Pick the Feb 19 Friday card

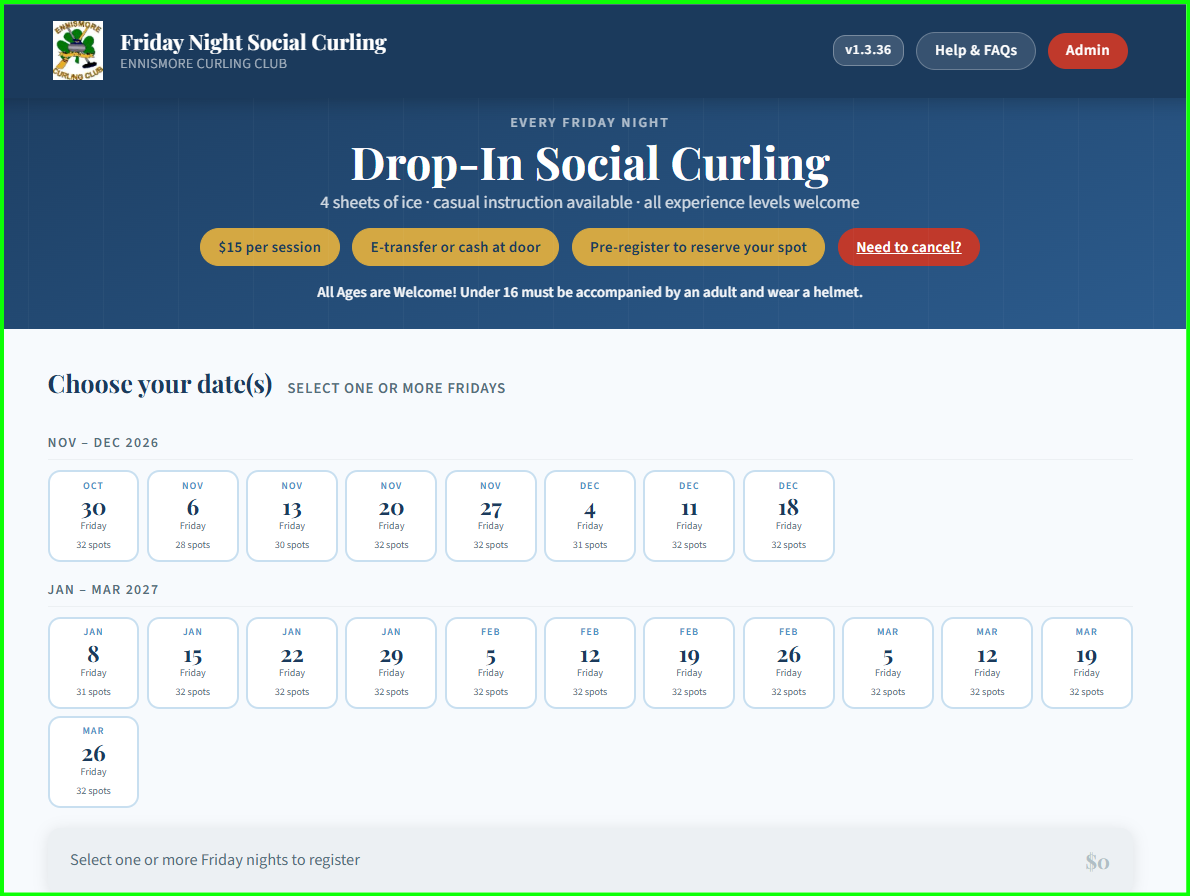tap(689, 663)
